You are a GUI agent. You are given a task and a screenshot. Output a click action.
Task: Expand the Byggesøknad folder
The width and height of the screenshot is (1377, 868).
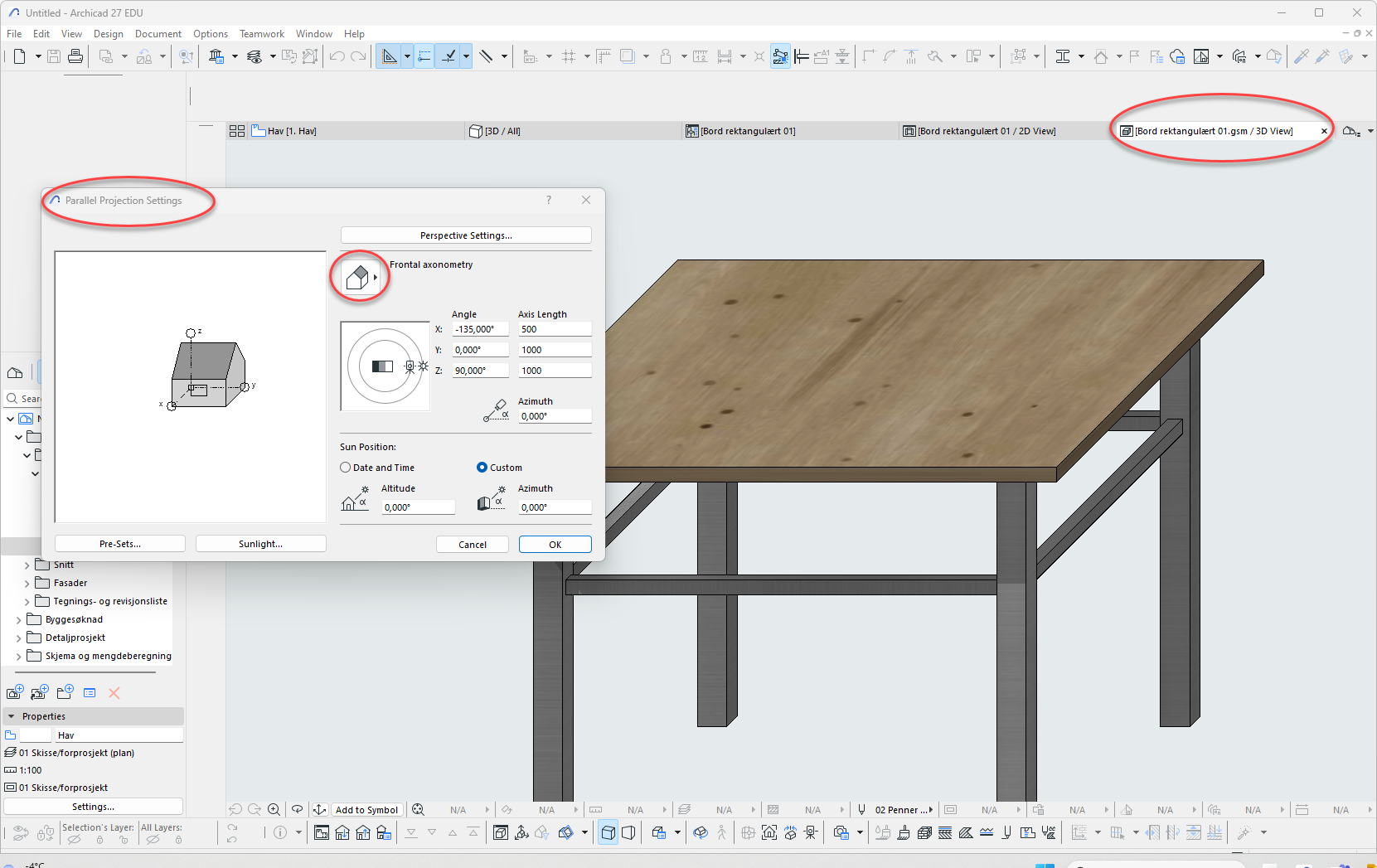(18, 620)
